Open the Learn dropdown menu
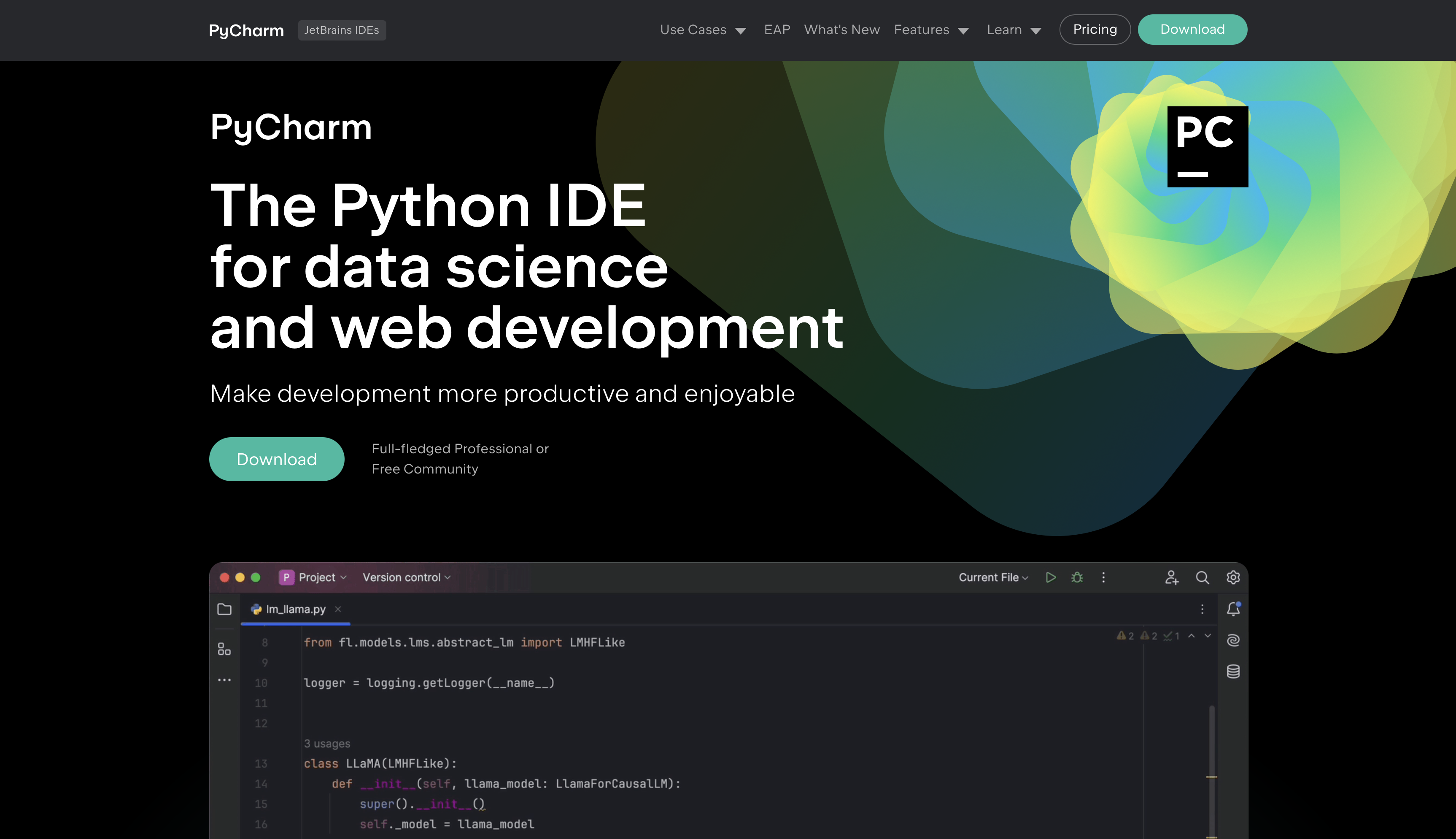The height and width of the screenshot is (839, 1456). [1014, 30]
